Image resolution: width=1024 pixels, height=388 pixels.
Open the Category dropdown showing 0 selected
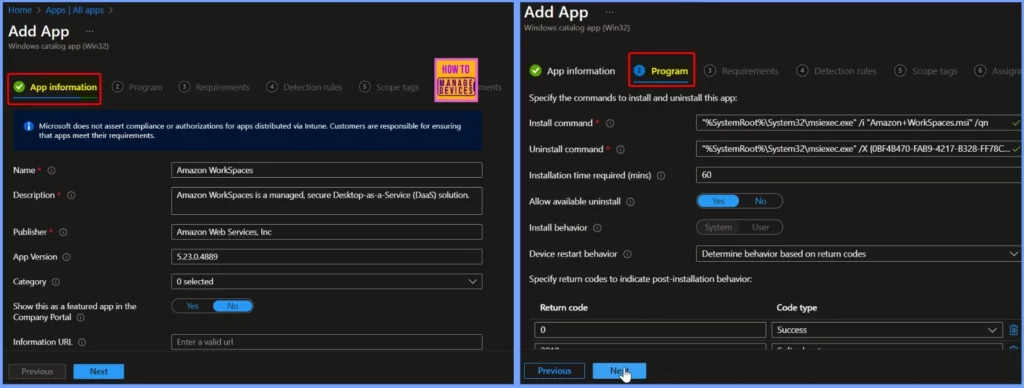[x=327, y=282]
